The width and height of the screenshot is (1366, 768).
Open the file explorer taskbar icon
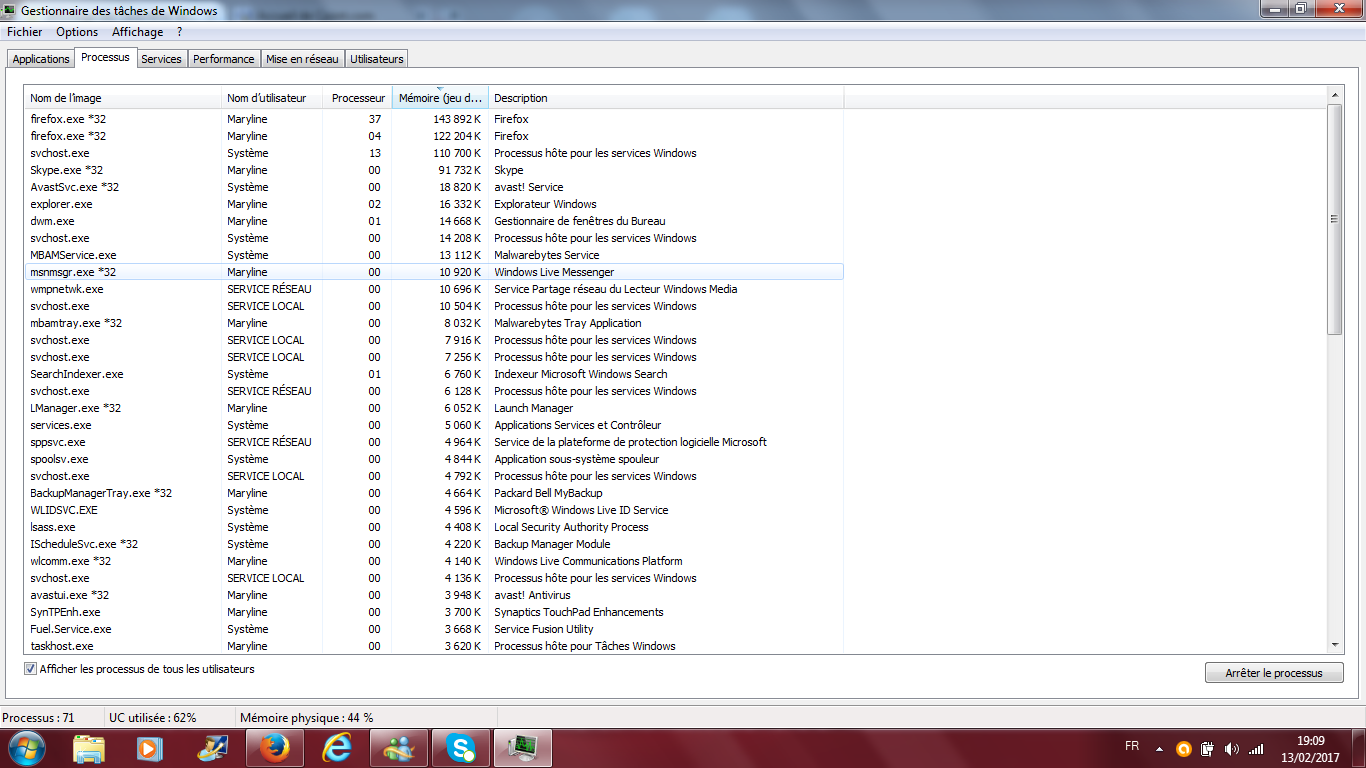89,747
